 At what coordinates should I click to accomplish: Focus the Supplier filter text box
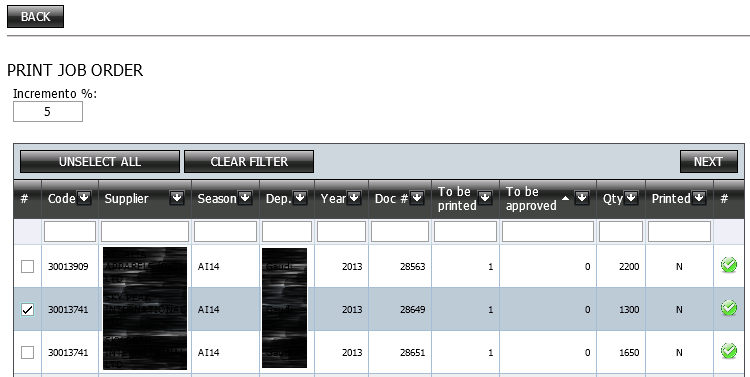145,232
